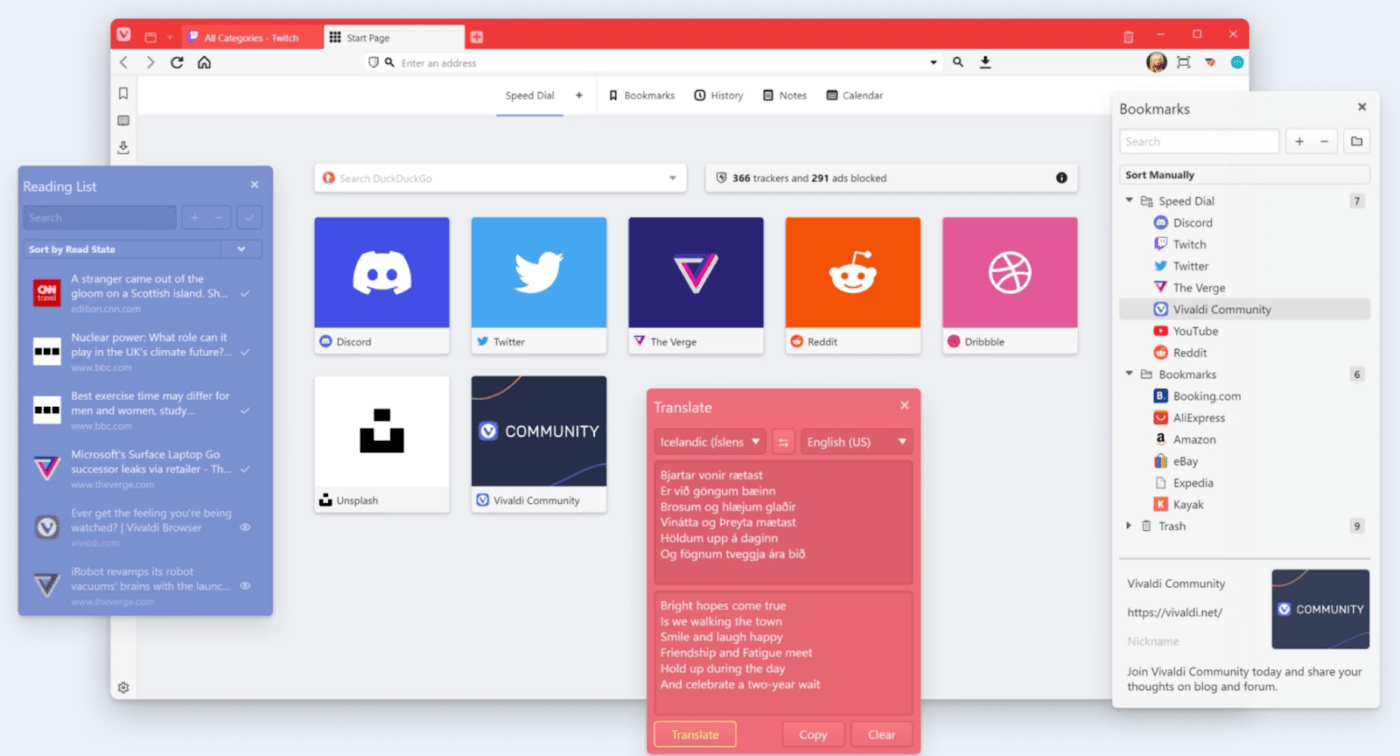Screen dimensions: 1400x756
Task: Open a new tab with the plus icon
Action: pyautogui.click(x=477, y=37)
